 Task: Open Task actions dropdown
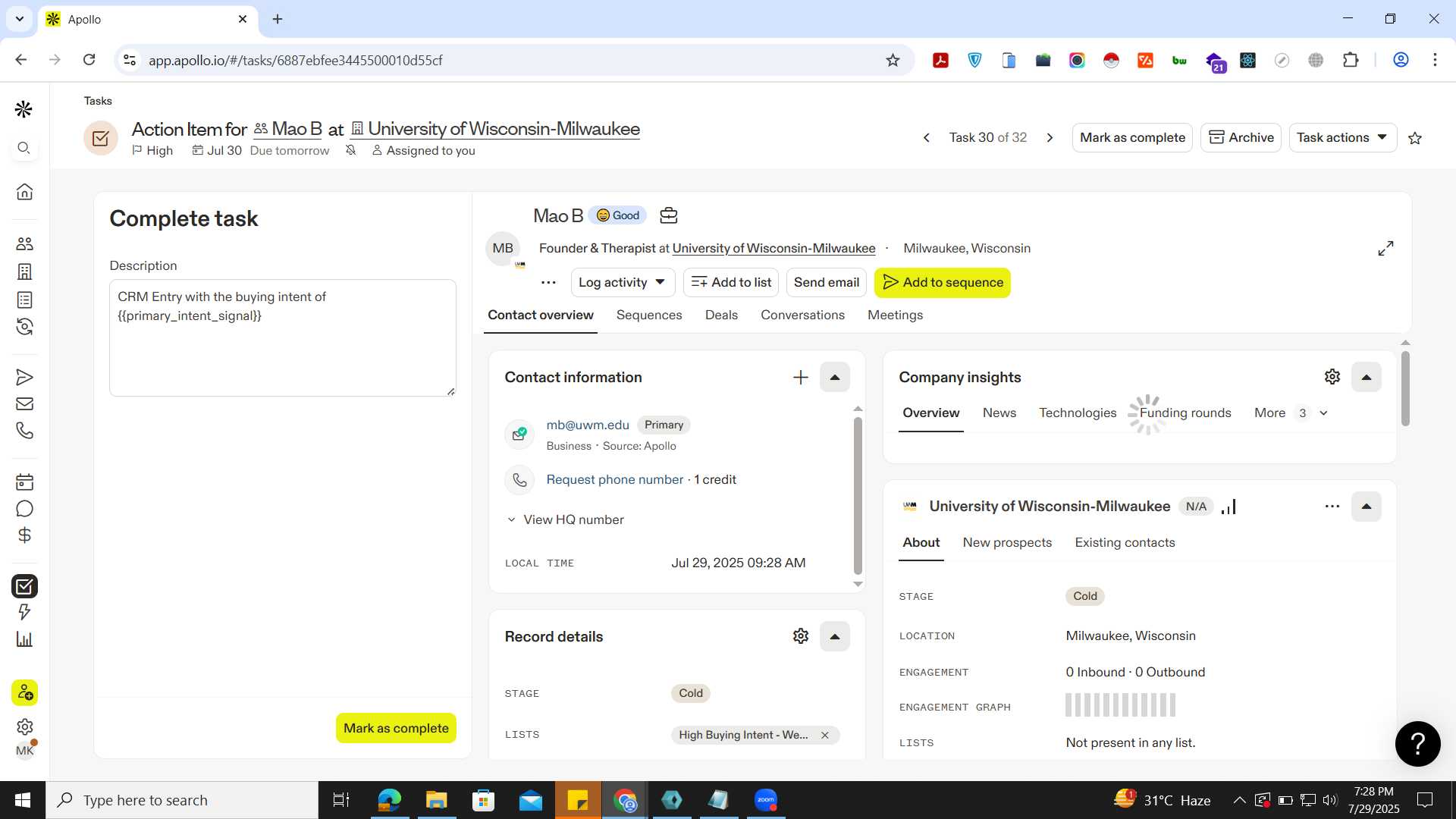1342,137
